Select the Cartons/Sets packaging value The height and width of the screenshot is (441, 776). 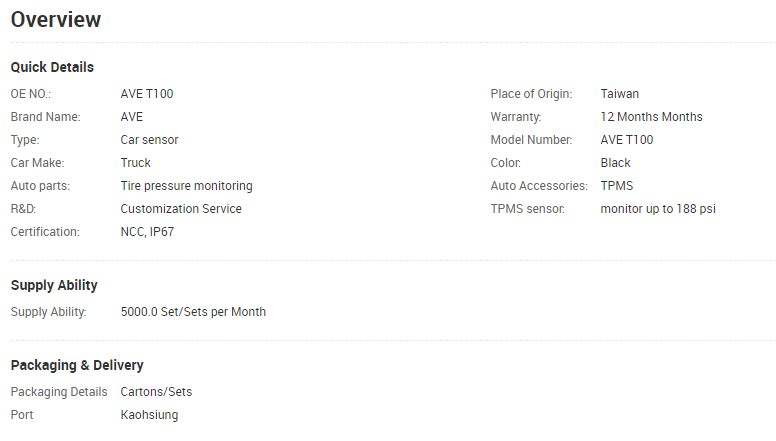tap(156, 392)
